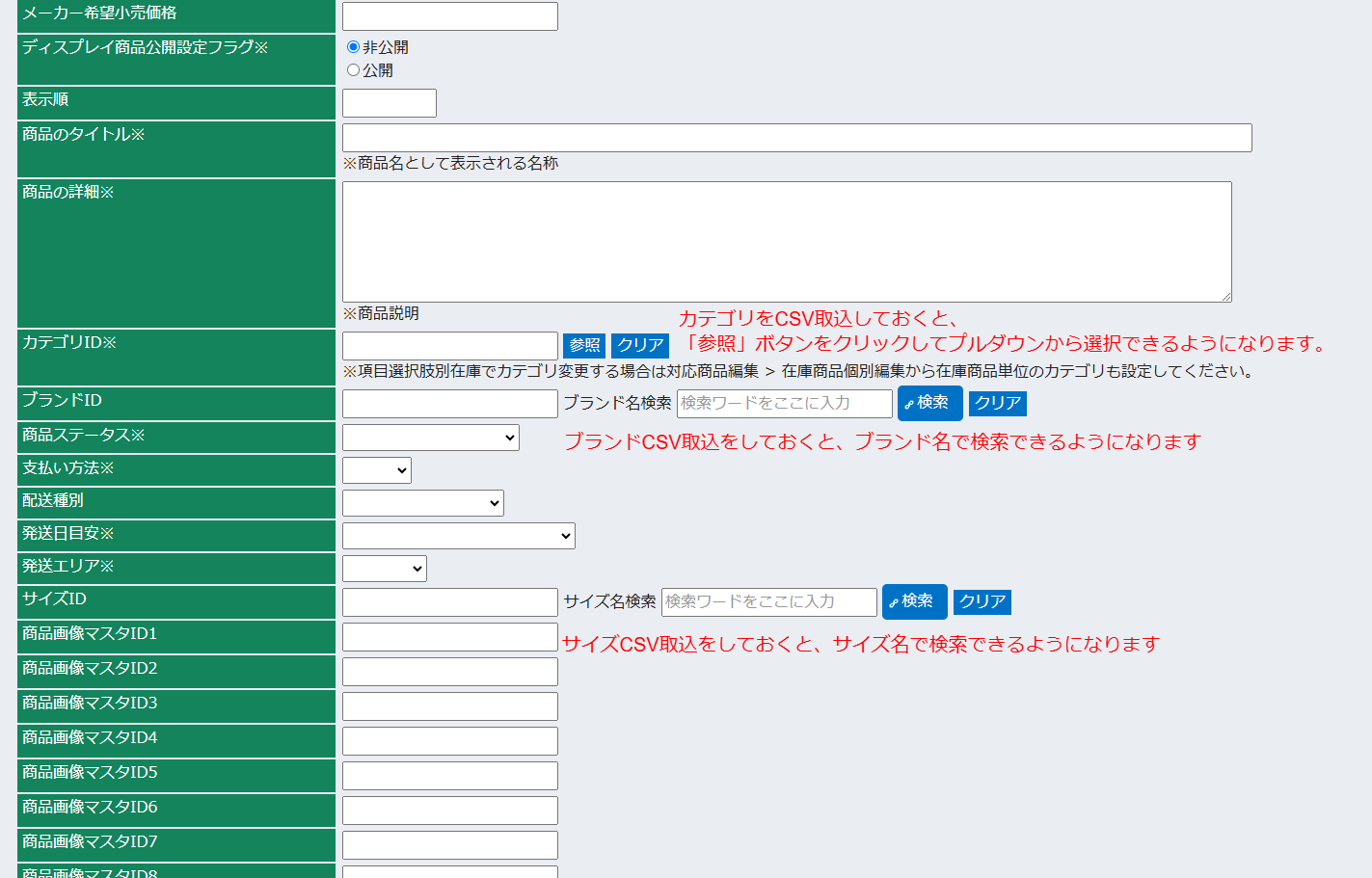Viewport: 1372px width, 878px height.
Task: Click the カテゴリID input field
Action: [x=450, y=346]
